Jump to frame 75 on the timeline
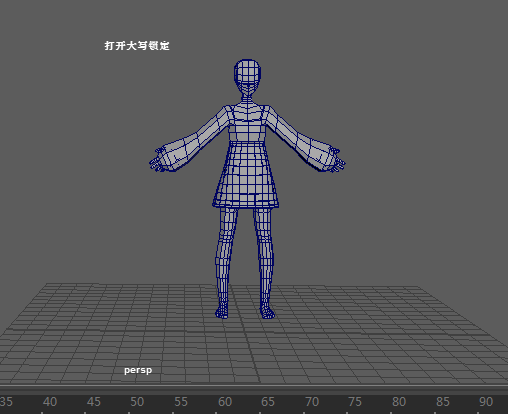Screen dimensions: 508x414 [355, 402]
